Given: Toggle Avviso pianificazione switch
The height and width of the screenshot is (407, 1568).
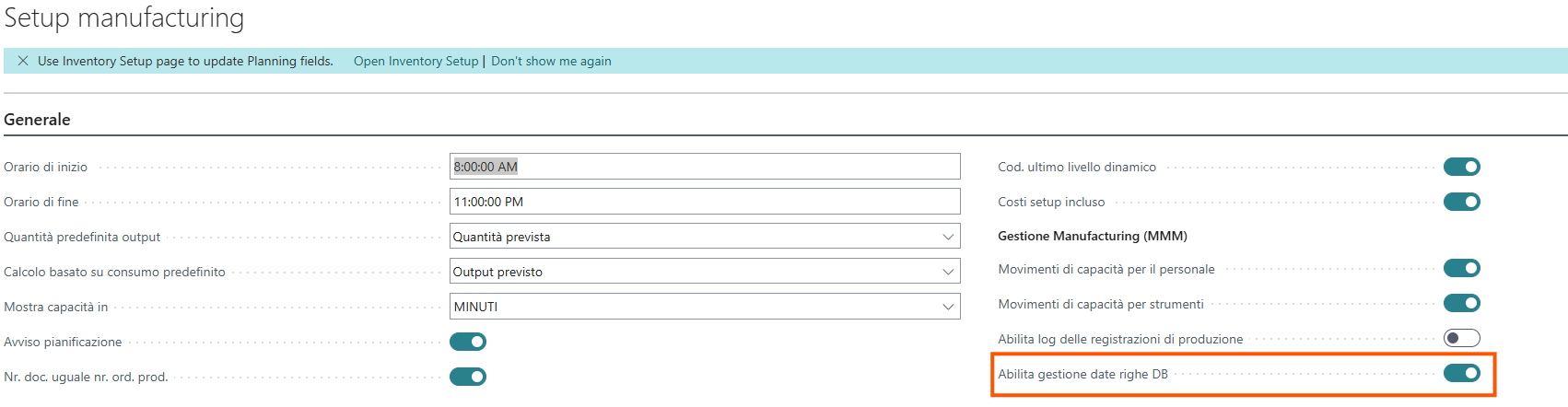Looking at the screenshot, I should [x=468, y=342].
